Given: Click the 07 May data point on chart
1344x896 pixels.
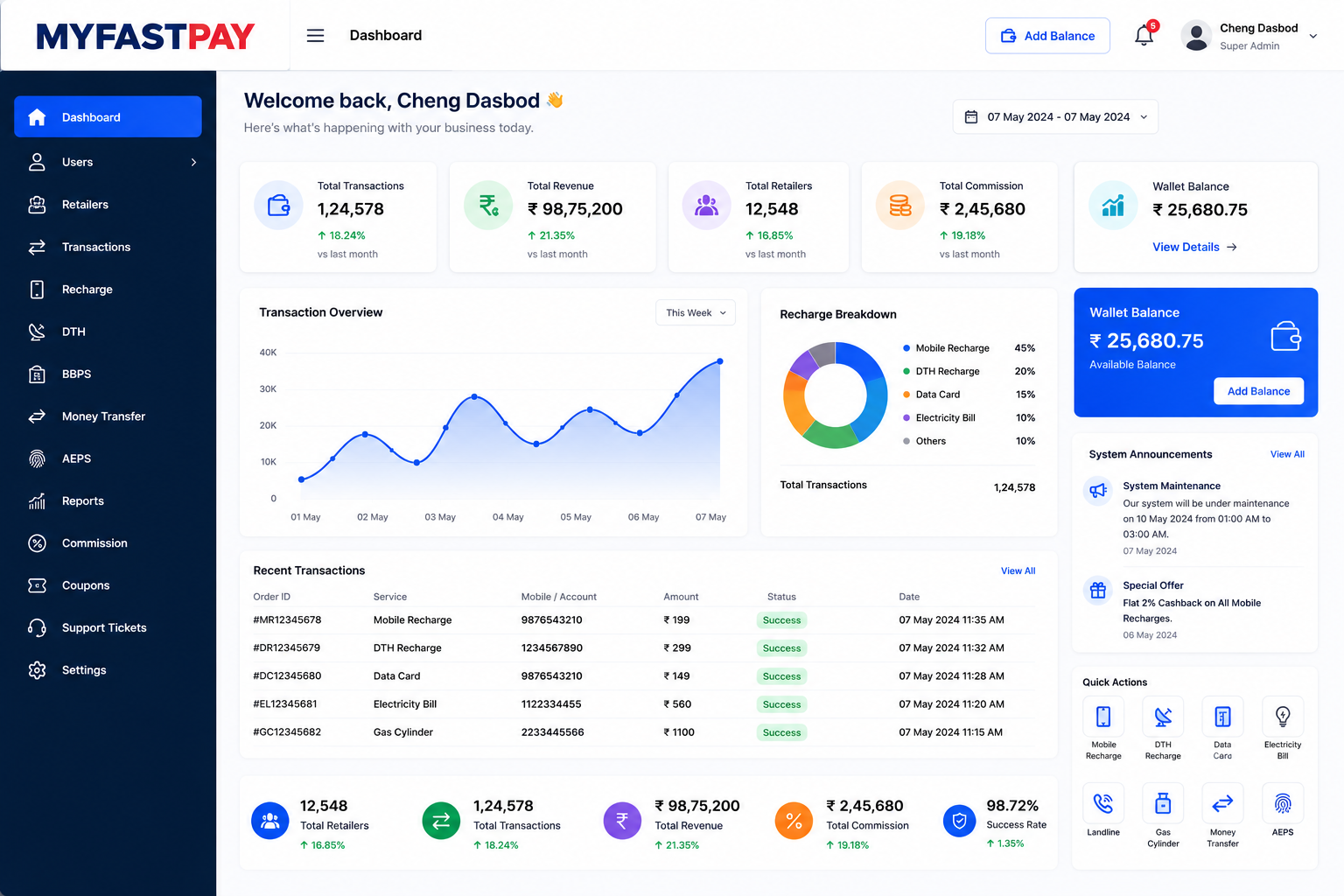Looking at the screenshot, I should [x=720, y=360].
